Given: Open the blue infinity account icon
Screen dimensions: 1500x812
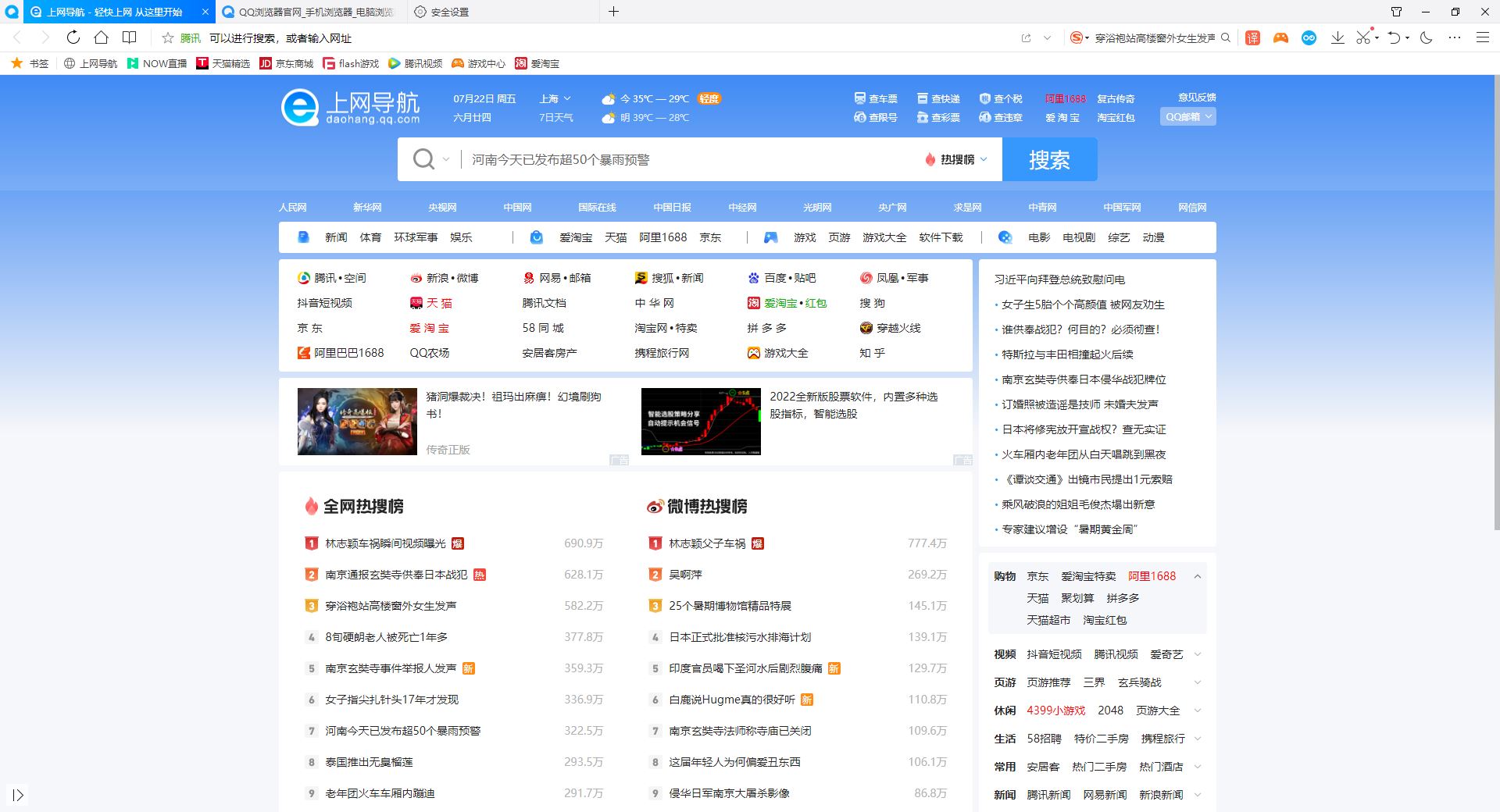Looking at the screenshot, I should pos(1309,37).
